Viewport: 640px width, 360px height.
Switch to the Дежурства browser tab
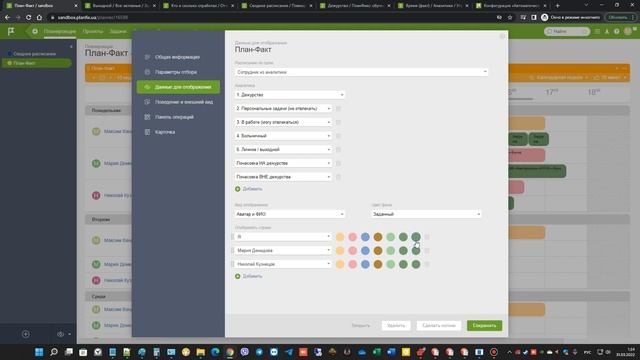point(356,6)
